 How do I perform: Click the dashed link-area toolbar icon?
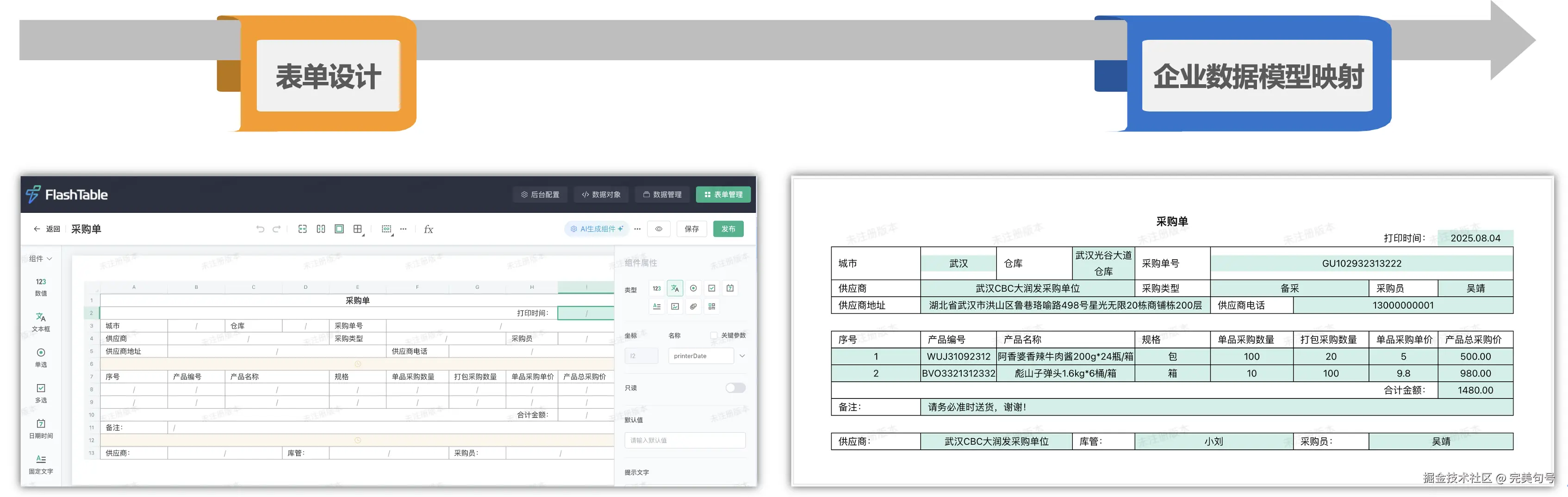pos(386,230)
